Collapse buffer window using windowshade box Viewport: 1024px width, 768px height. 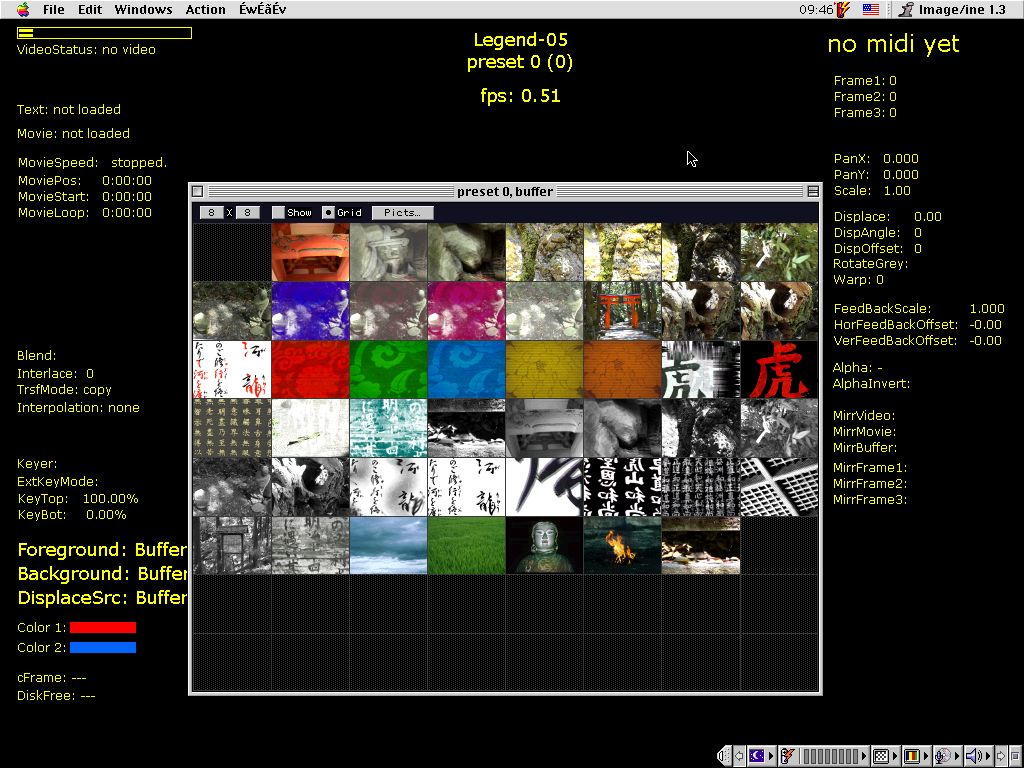[x=812, y=191]
